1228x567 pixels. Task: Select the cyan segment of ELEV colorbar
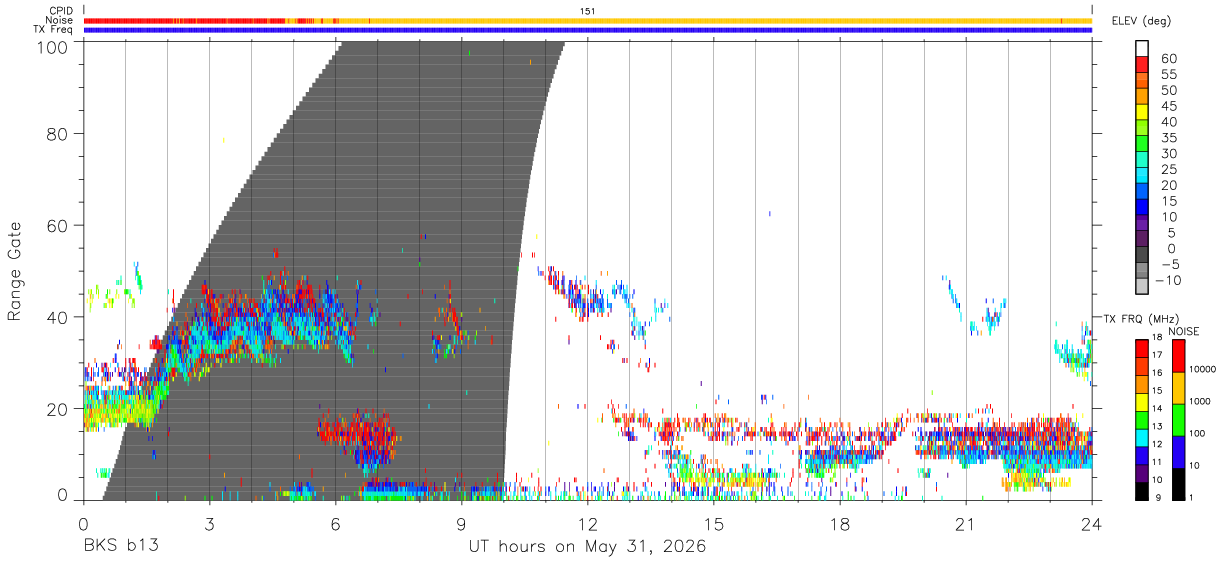(x=1142, y=175)
